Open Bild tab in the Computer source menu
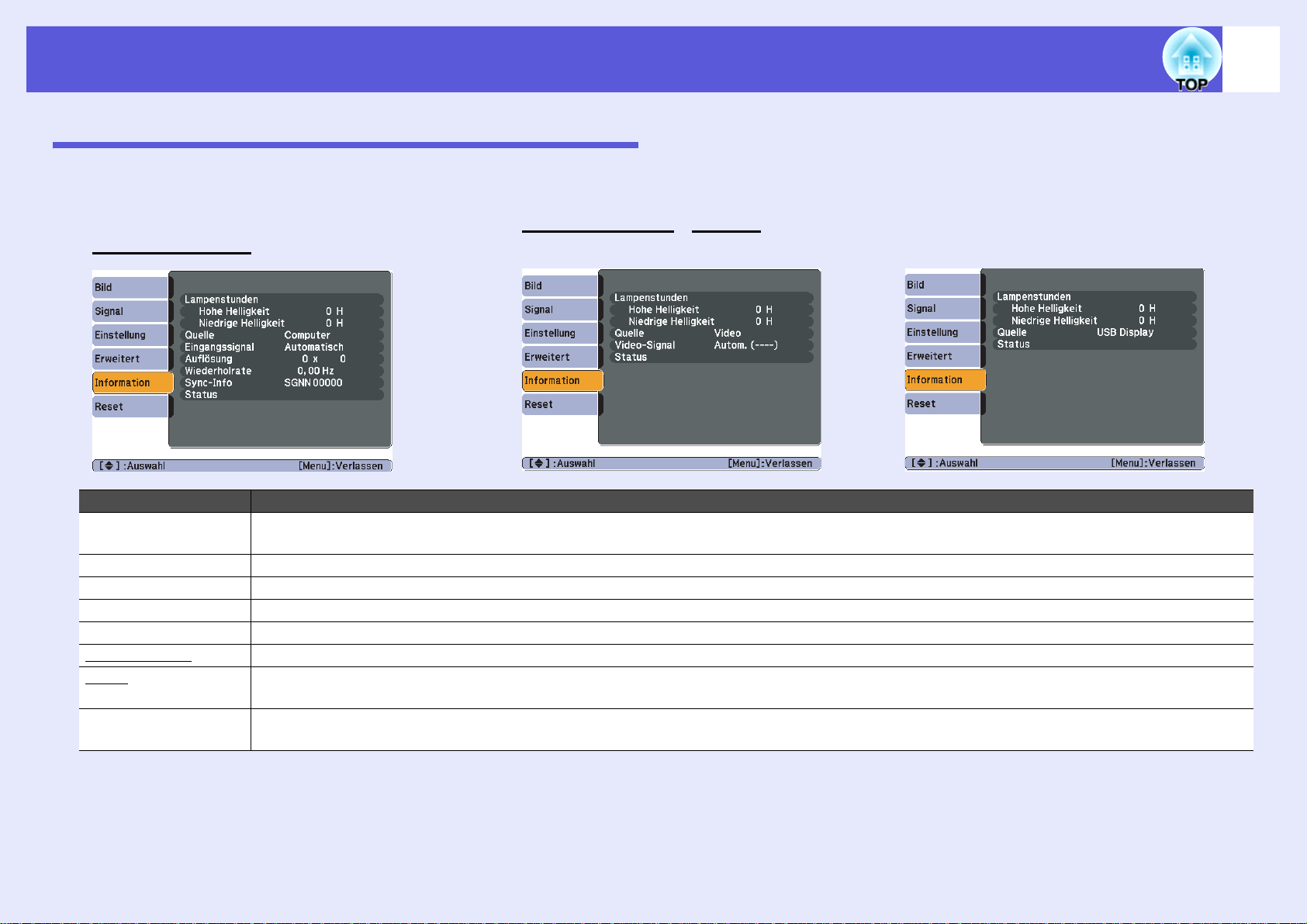The image size is (1307, 924). click(x=130, y=287)
